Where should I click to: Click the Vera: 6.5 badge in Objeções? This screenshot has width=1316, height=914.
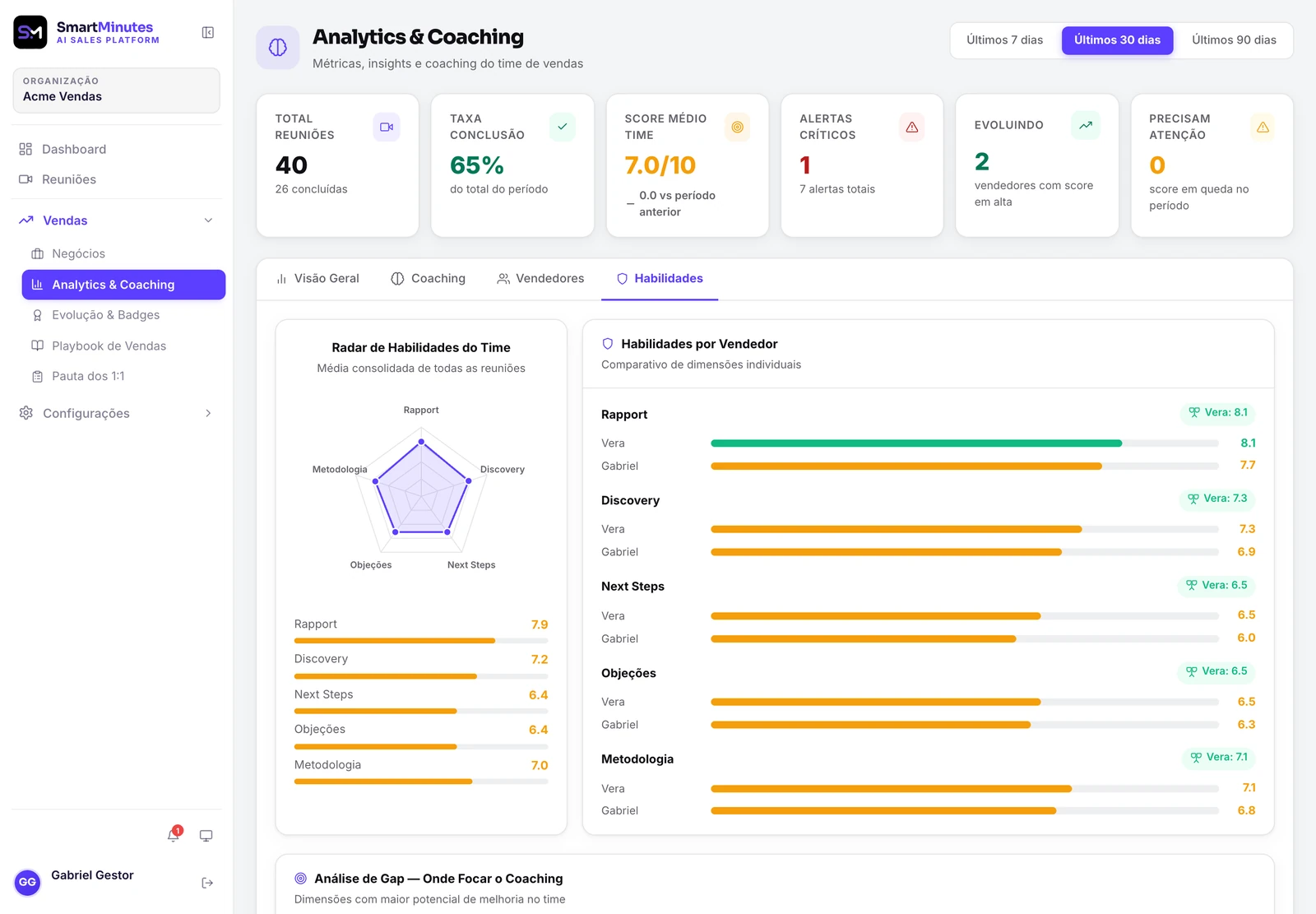tap(1216, 671)
